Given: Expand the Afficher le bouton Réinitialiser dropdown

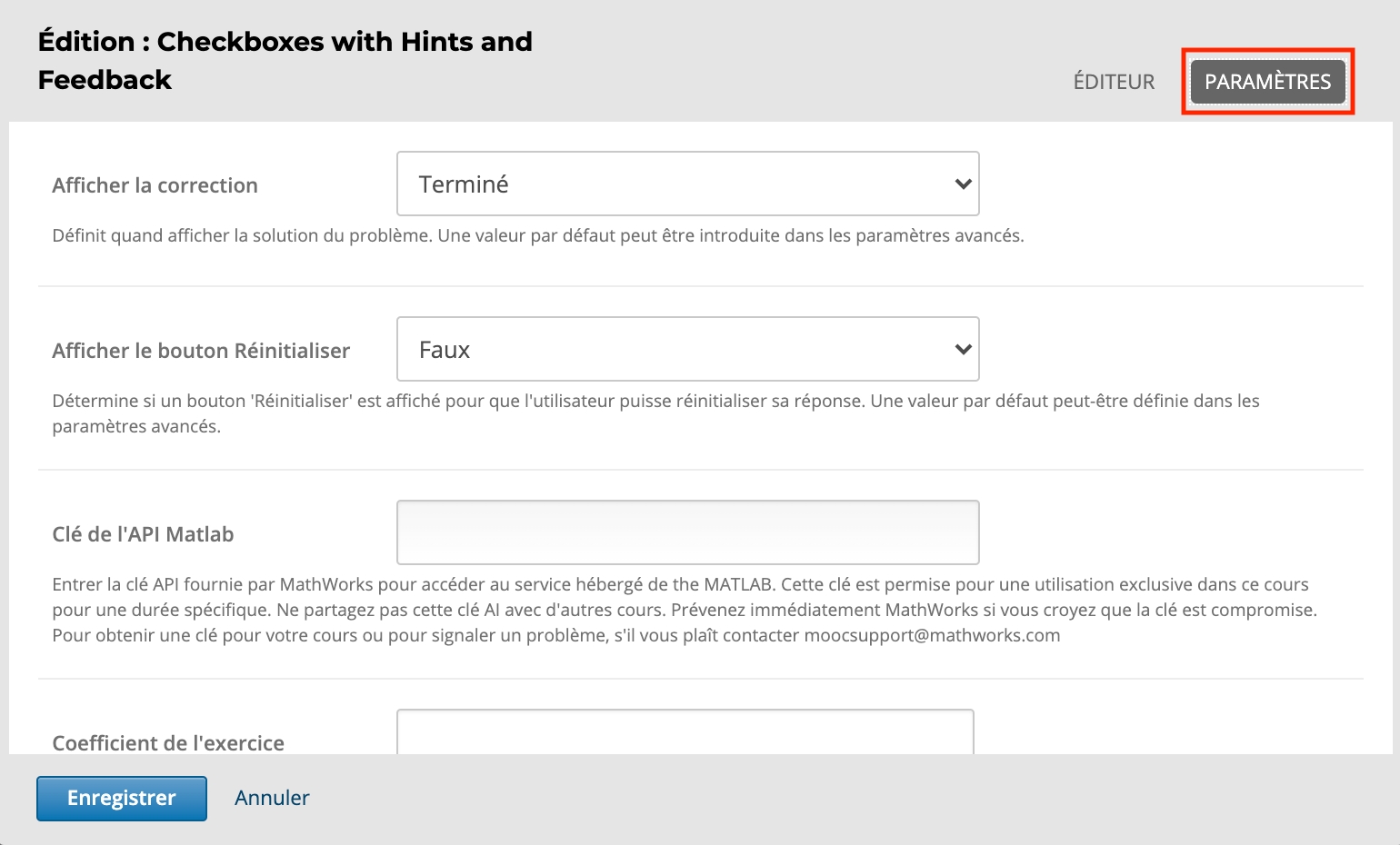Looking at the screenshot, I should pos(687,349).
